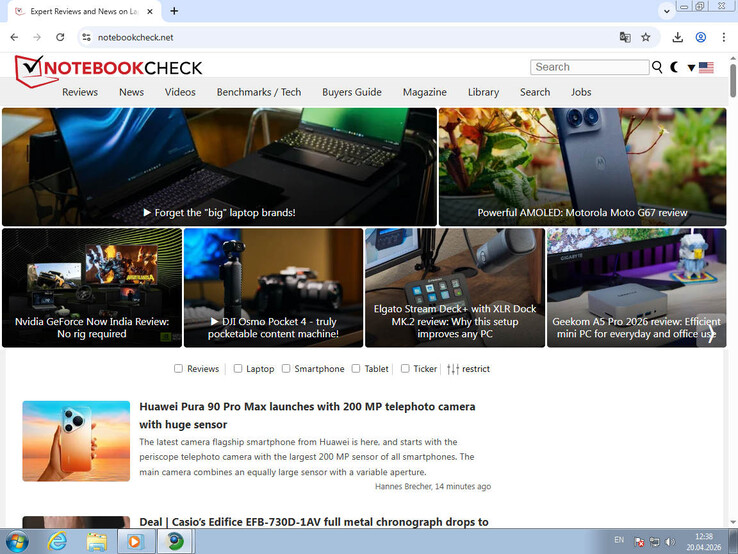Open the Benchmarks / Tech menu item

coord(258,92)
